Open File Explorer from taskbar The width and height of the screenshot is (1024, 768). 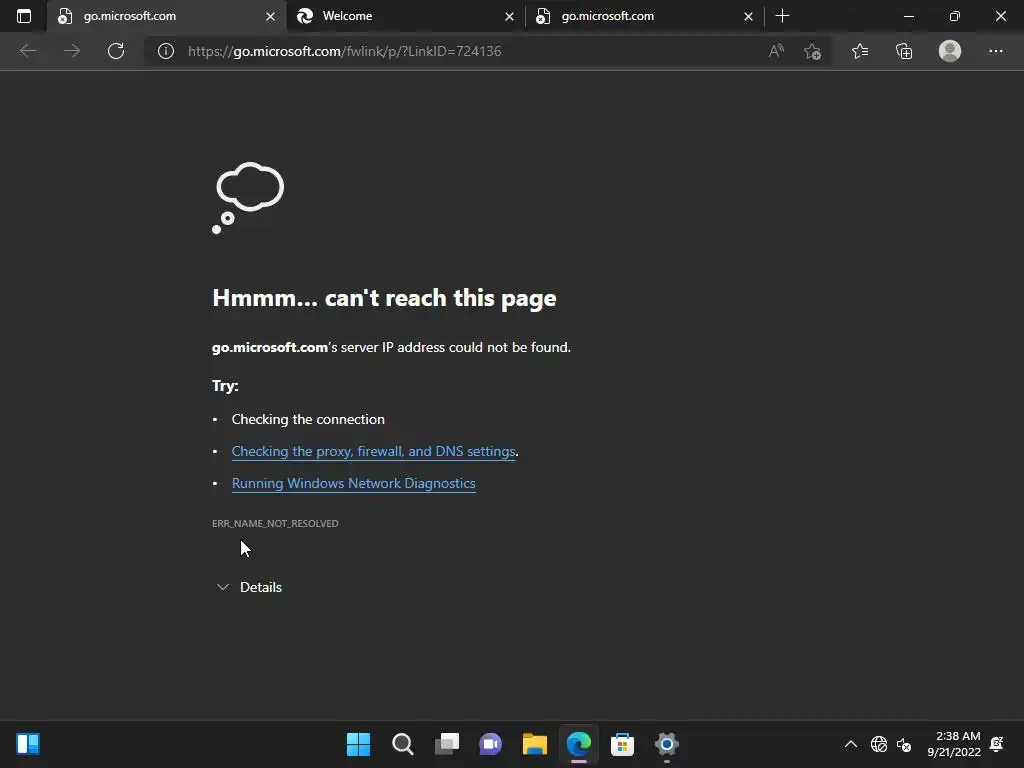click(534, 744)
